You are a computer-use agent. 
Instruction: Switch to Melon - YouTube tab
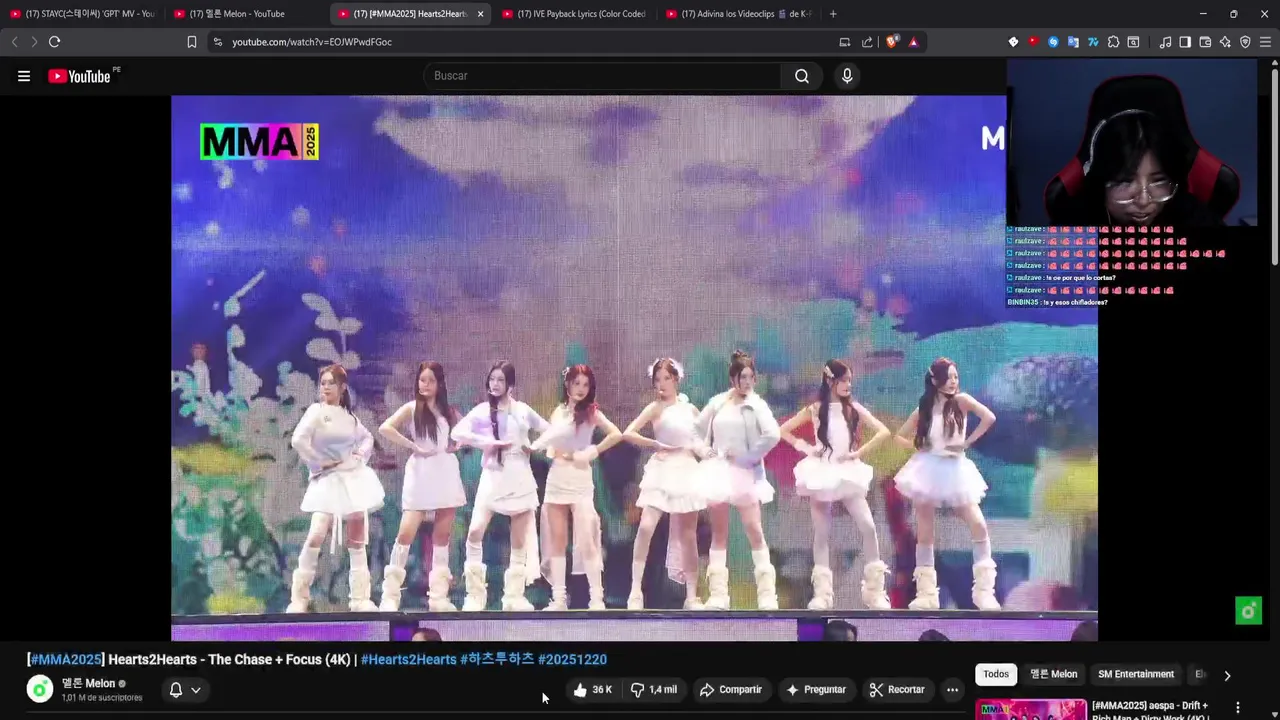(x=246, y=14)
